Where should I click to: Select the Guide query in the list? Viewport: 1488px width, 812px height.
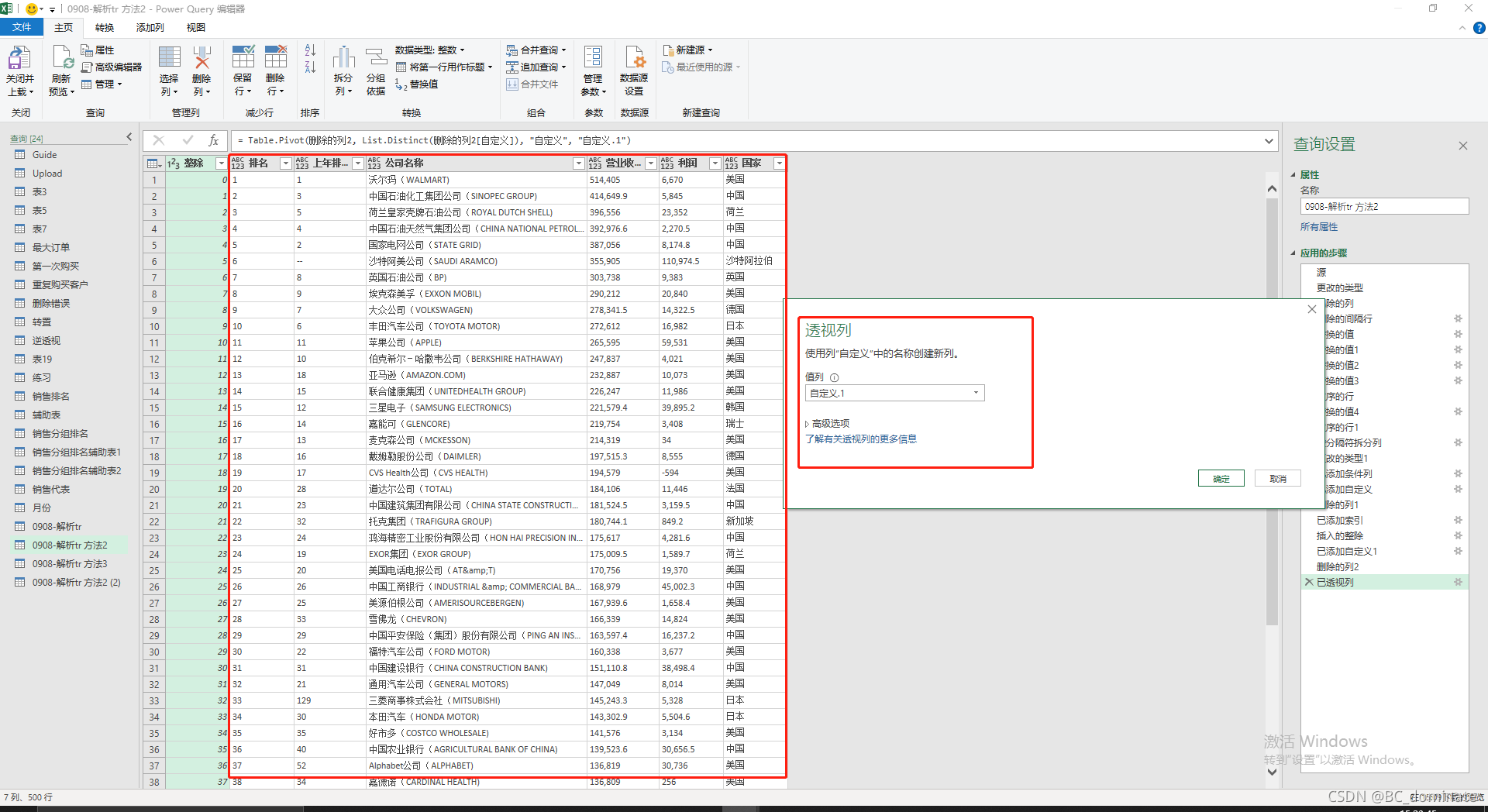click(x=44, y=155)
